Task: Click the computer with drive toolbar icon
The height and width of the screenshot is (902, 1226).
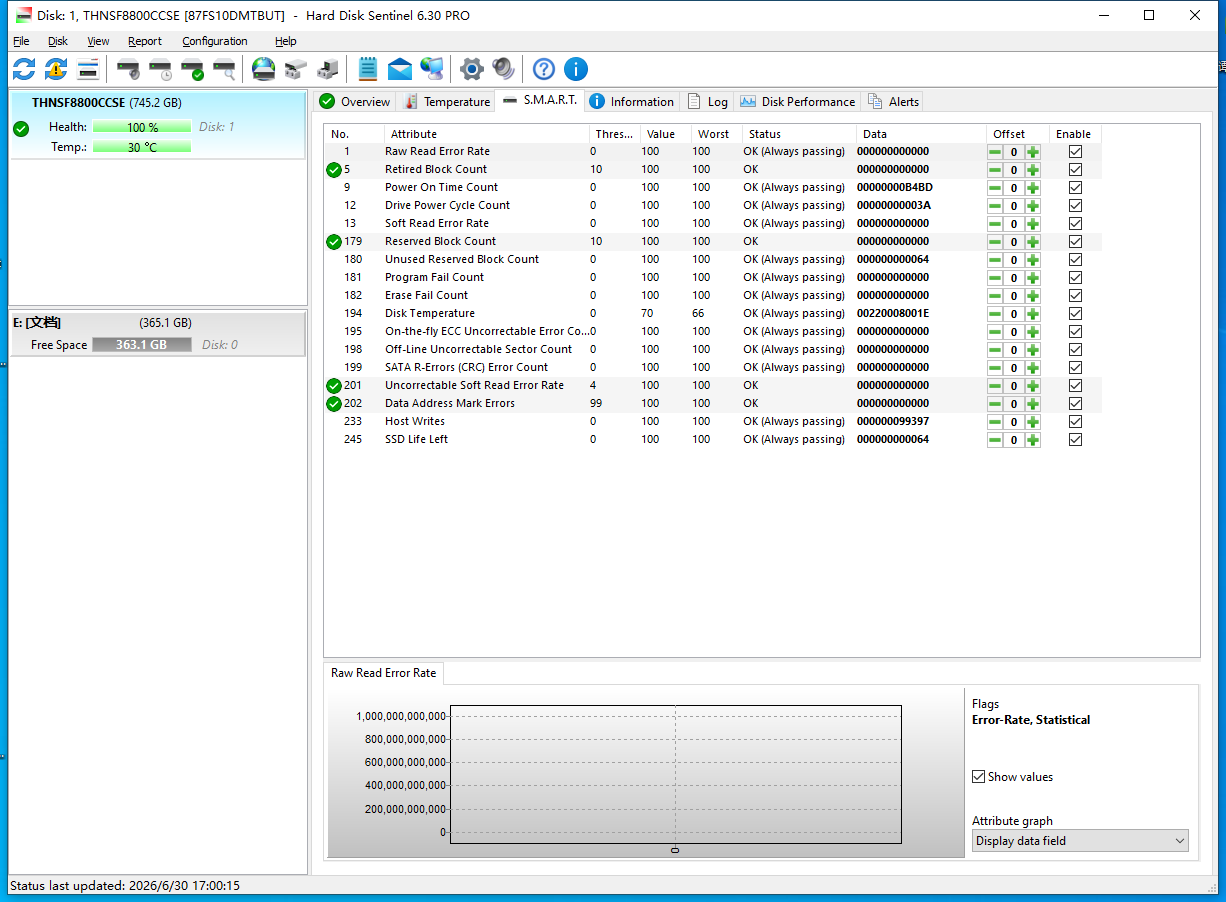Action: (327, 69)
